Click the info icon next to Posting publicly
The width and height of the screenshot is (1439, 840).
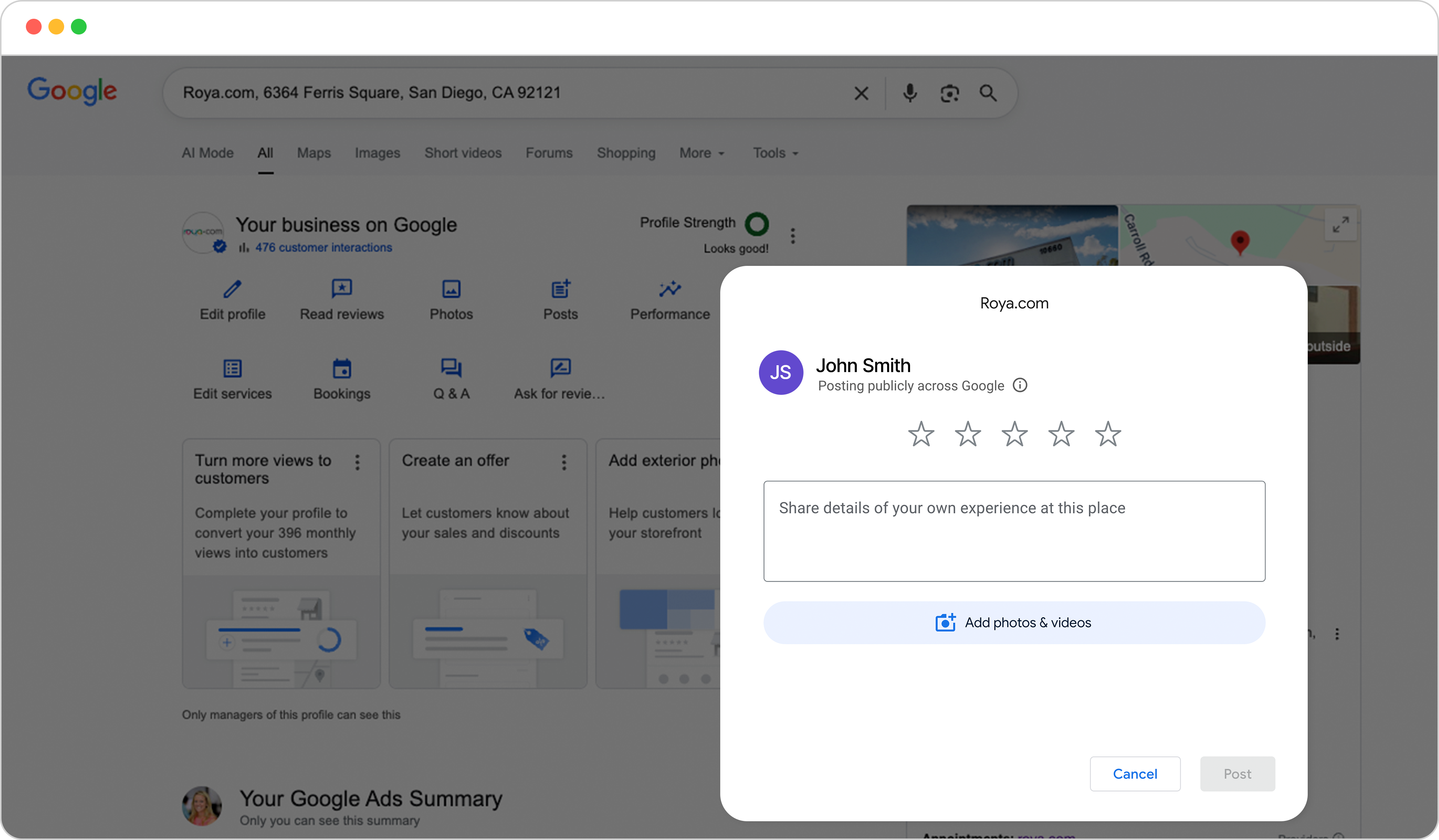(x=1020, y=385)
